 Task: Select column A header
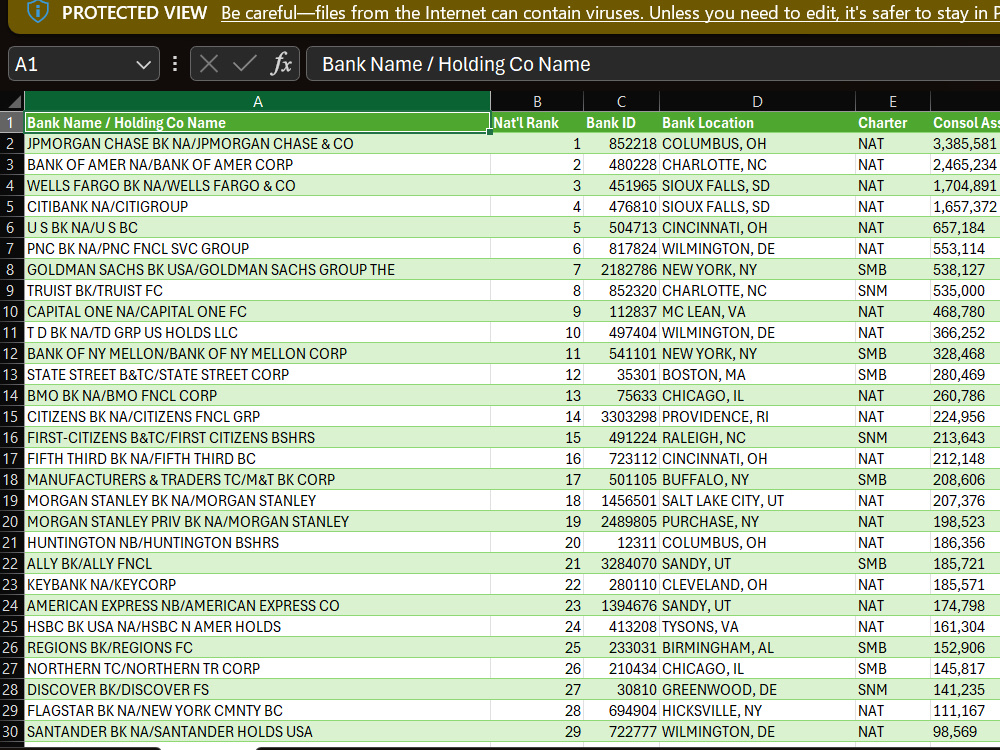click(x=258, y=101)
